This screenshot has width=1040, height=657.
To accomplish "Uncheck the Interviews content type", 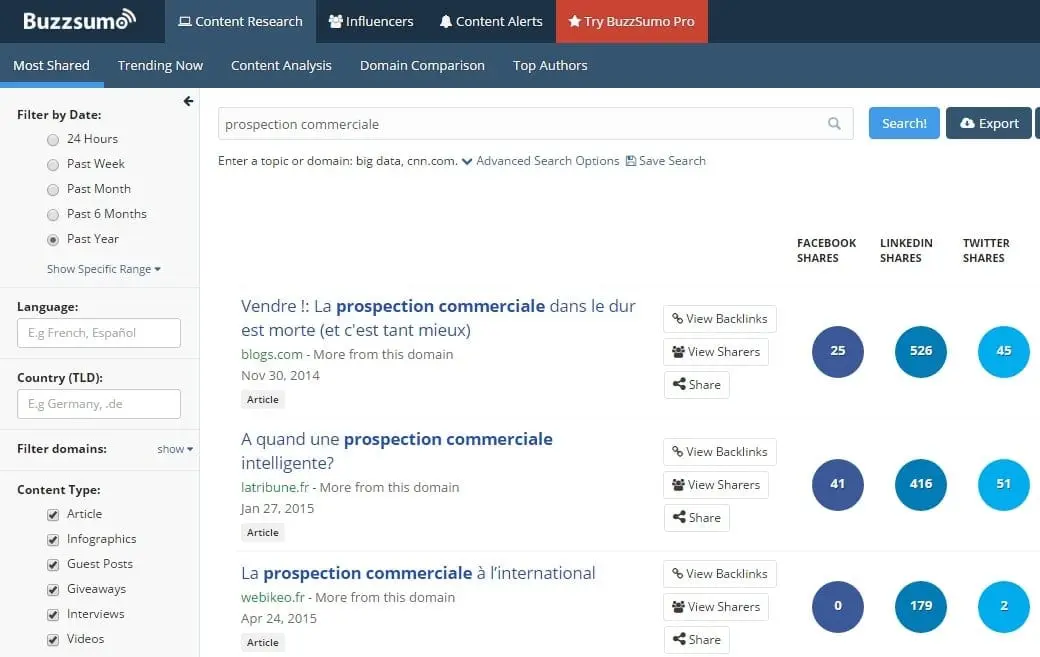I will pyautogui.click(x=53, y=615).
